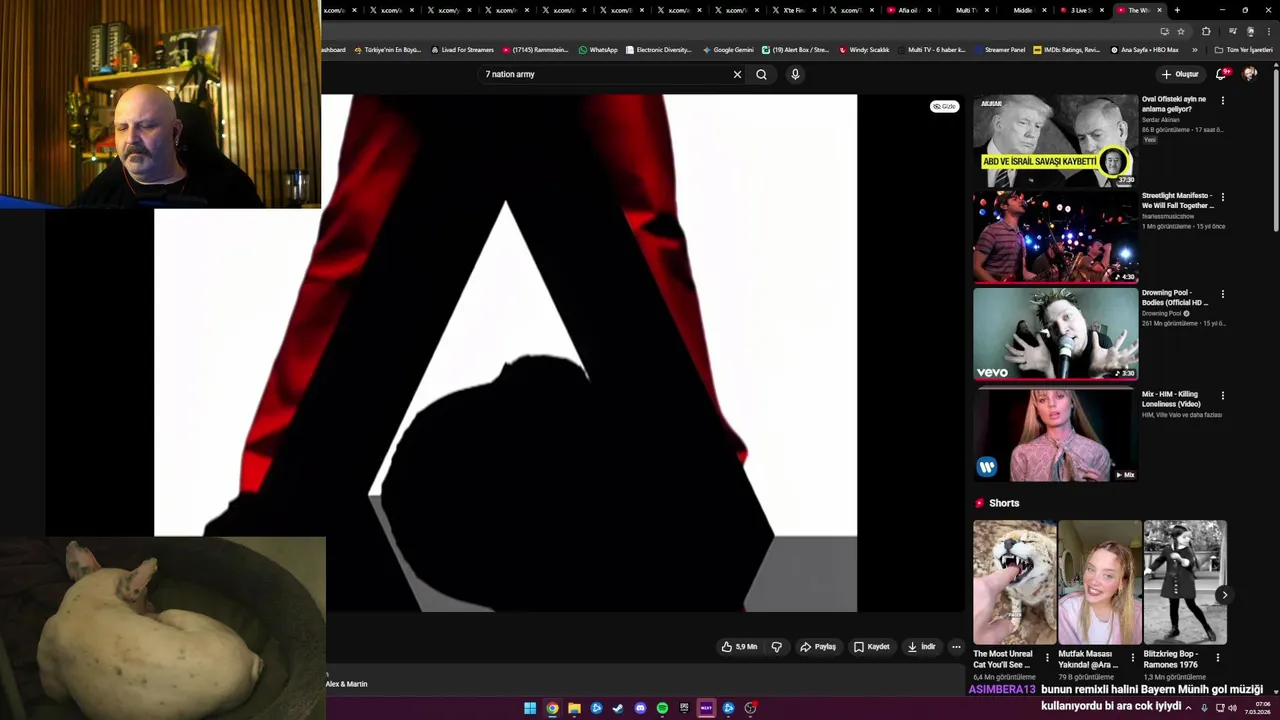Screen dimensions: 1280x720
Task: Click the taskbar volume speaker icon
Action: click(x=1232, y=708)
